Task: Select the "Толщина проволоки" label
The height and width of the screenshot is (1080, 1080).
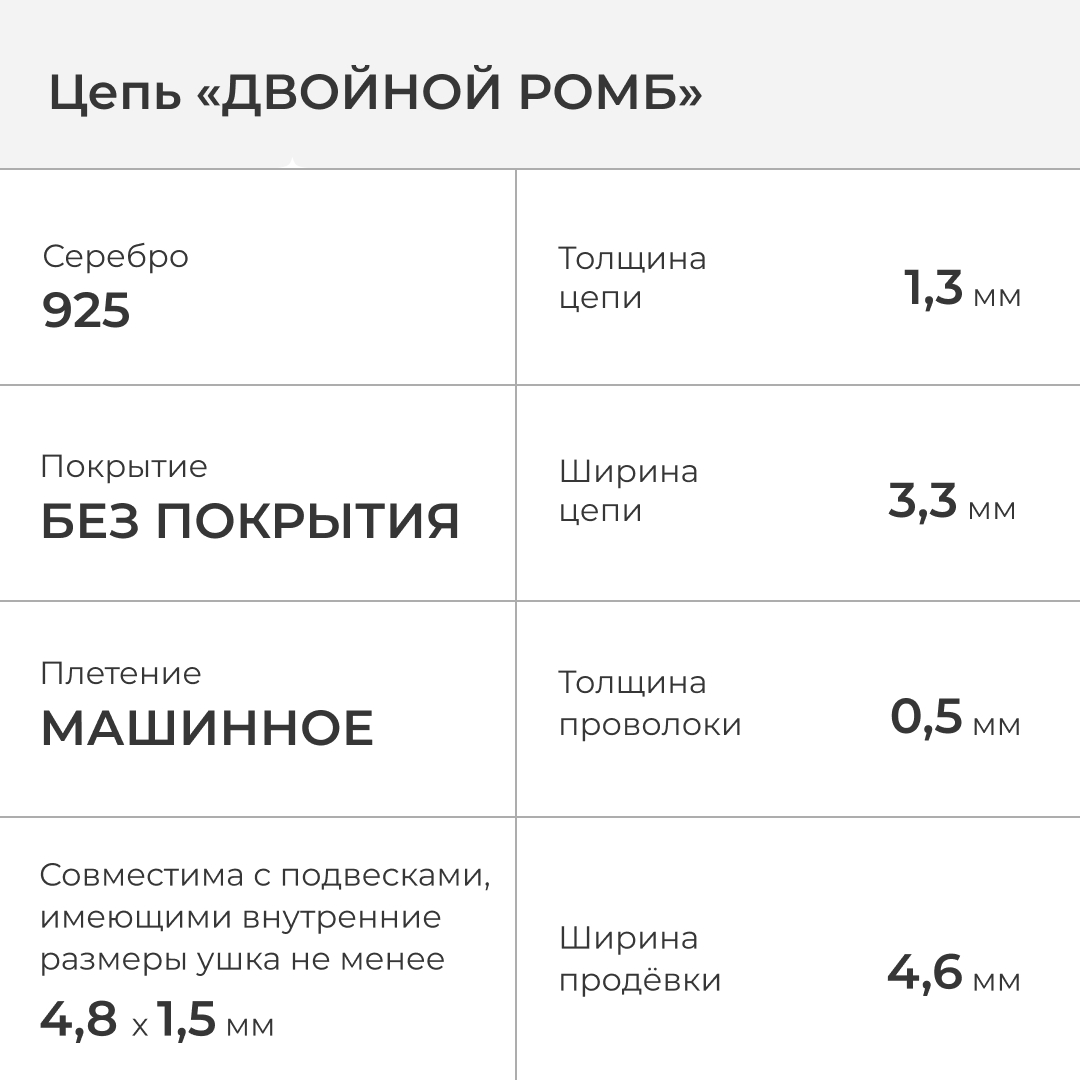Action: coord(649,703)
